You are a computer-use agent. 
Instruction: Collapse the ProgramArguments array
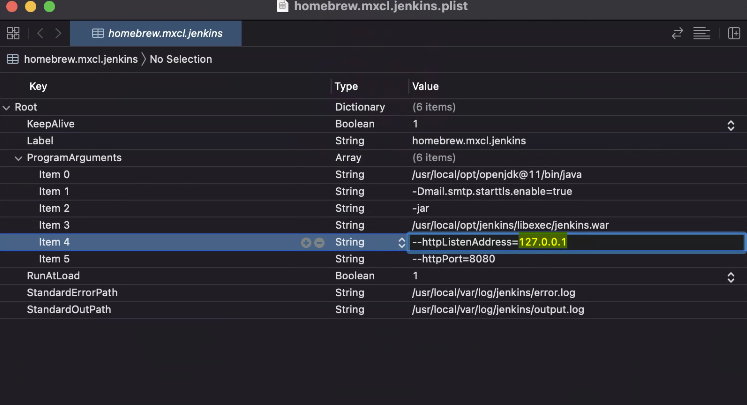coord(19,158)
